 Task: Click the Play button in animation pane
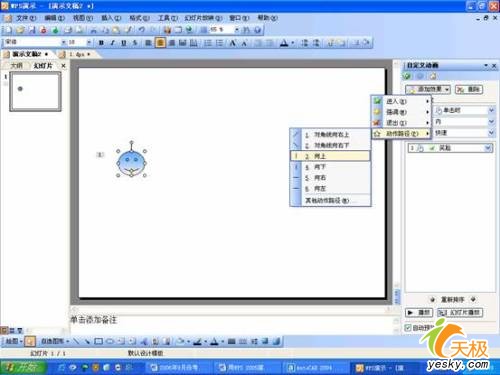419,312
